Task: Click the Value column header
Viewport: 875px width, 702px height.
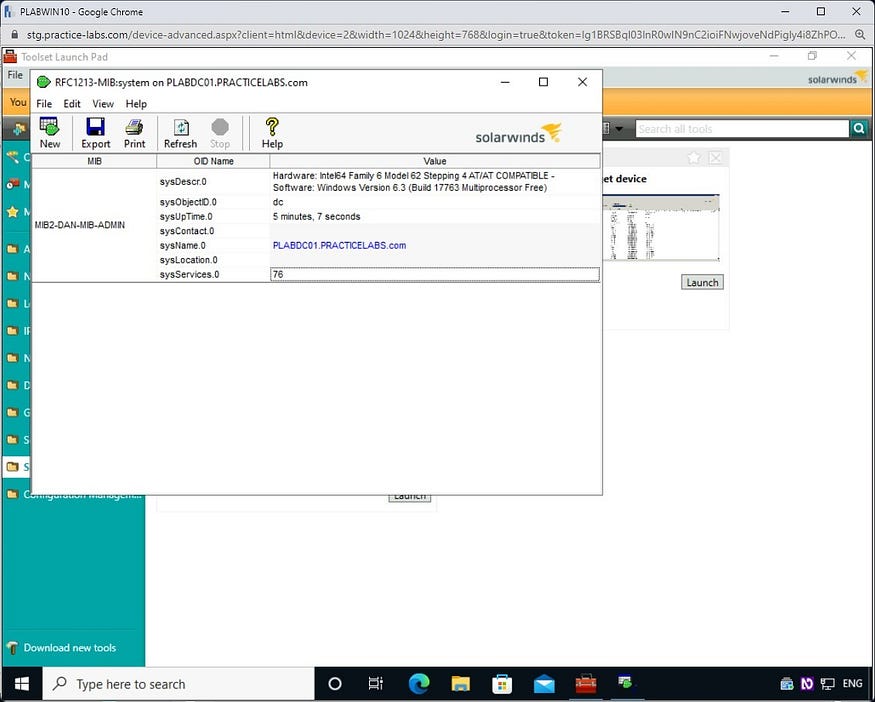Action: pos(435,161)
